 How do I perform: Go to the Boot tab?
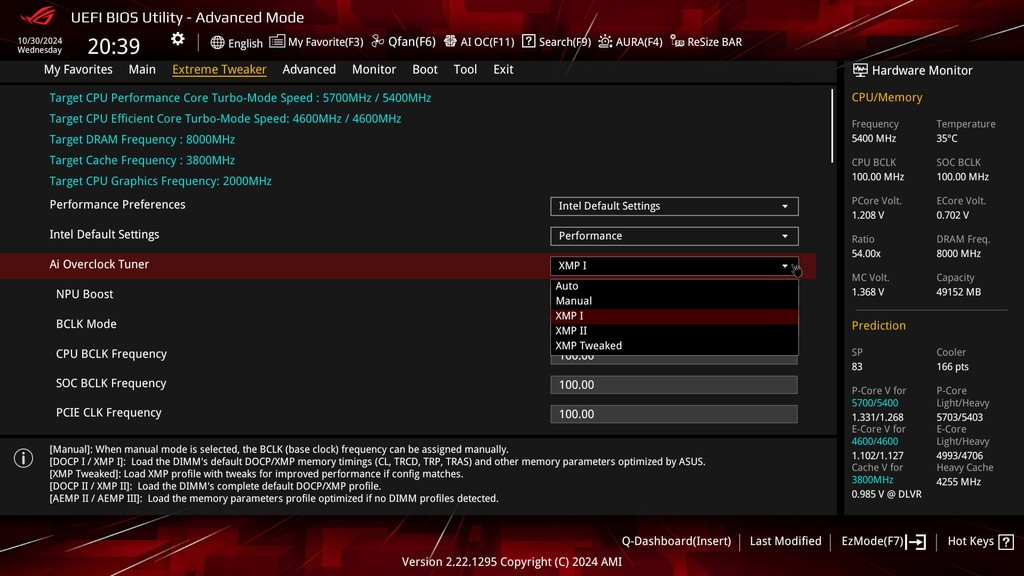pos(424,69)
